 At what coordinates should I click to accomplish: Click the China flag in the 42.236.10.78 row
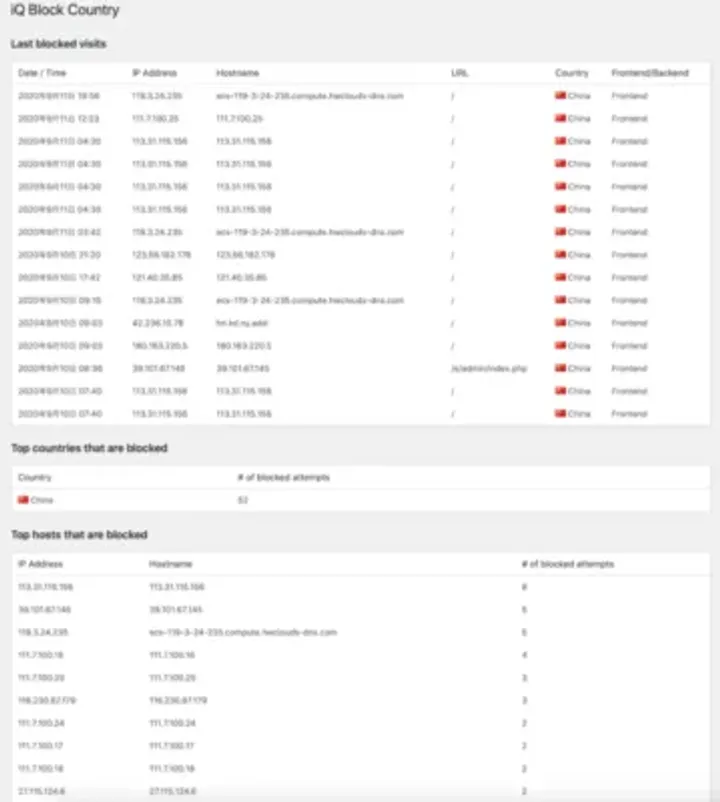click(x=560, y=323)
